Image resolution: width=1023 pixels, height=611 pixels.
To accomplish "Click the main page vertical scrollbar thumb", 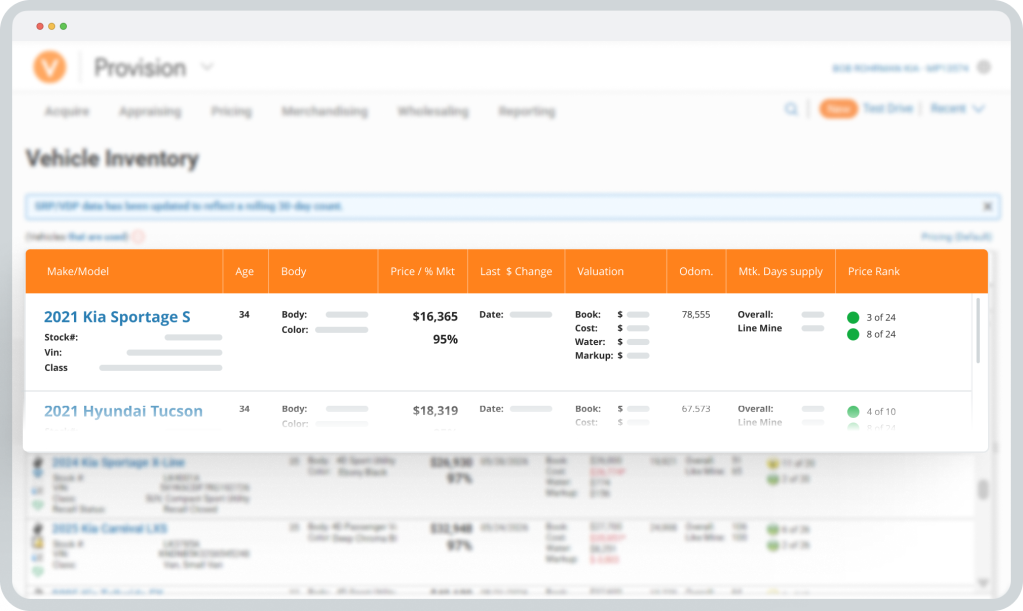I will (x=983, y=489).
